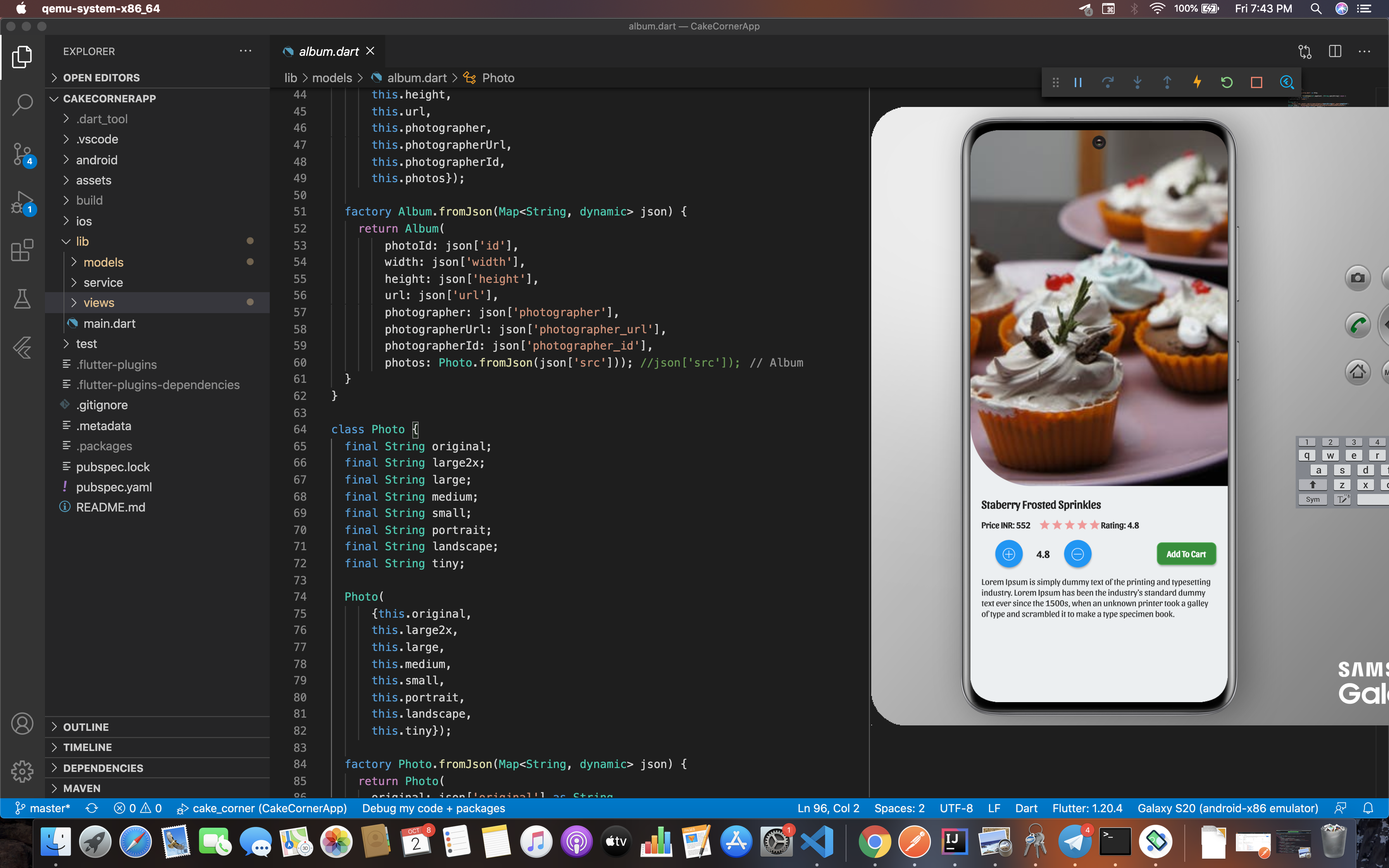Image resolution: width=1389 pixels, height=868 pixels.
Task: Click Step Out in debug toolbar
Action: (1167, 83)
